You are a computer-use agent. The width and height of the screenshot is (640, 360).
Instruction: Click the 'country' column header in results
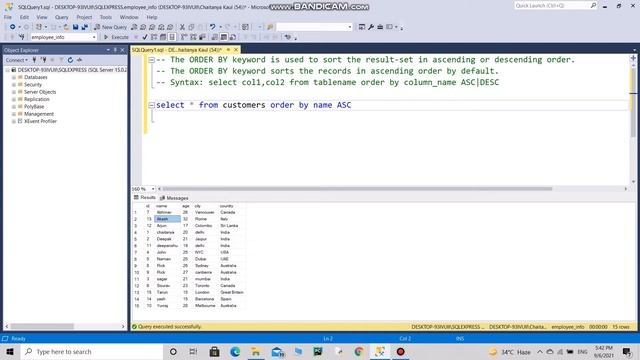click(227, 206)
